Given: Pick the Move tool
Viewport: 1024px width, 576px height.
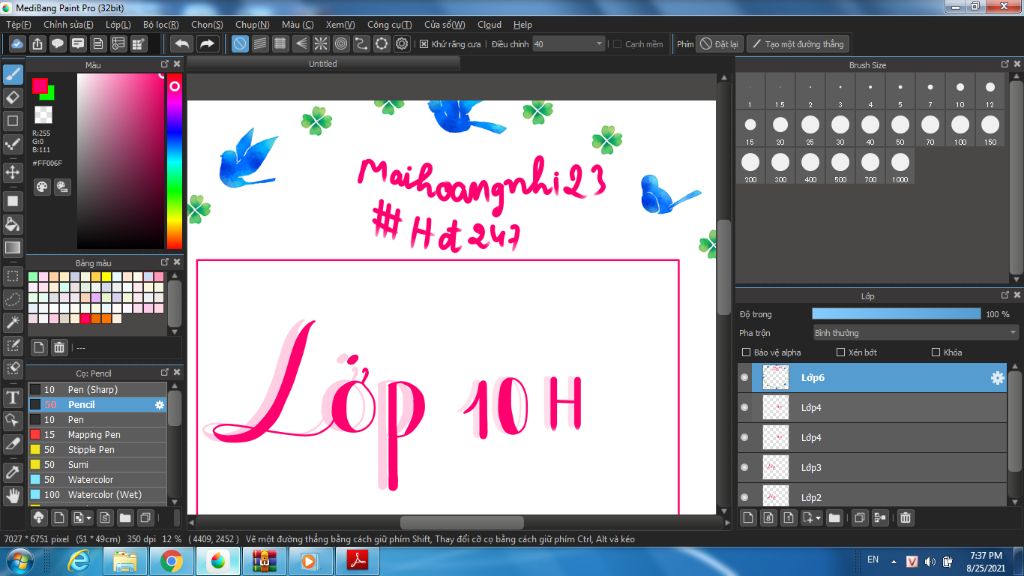Looking at the screenshot, I should (12, 172).
